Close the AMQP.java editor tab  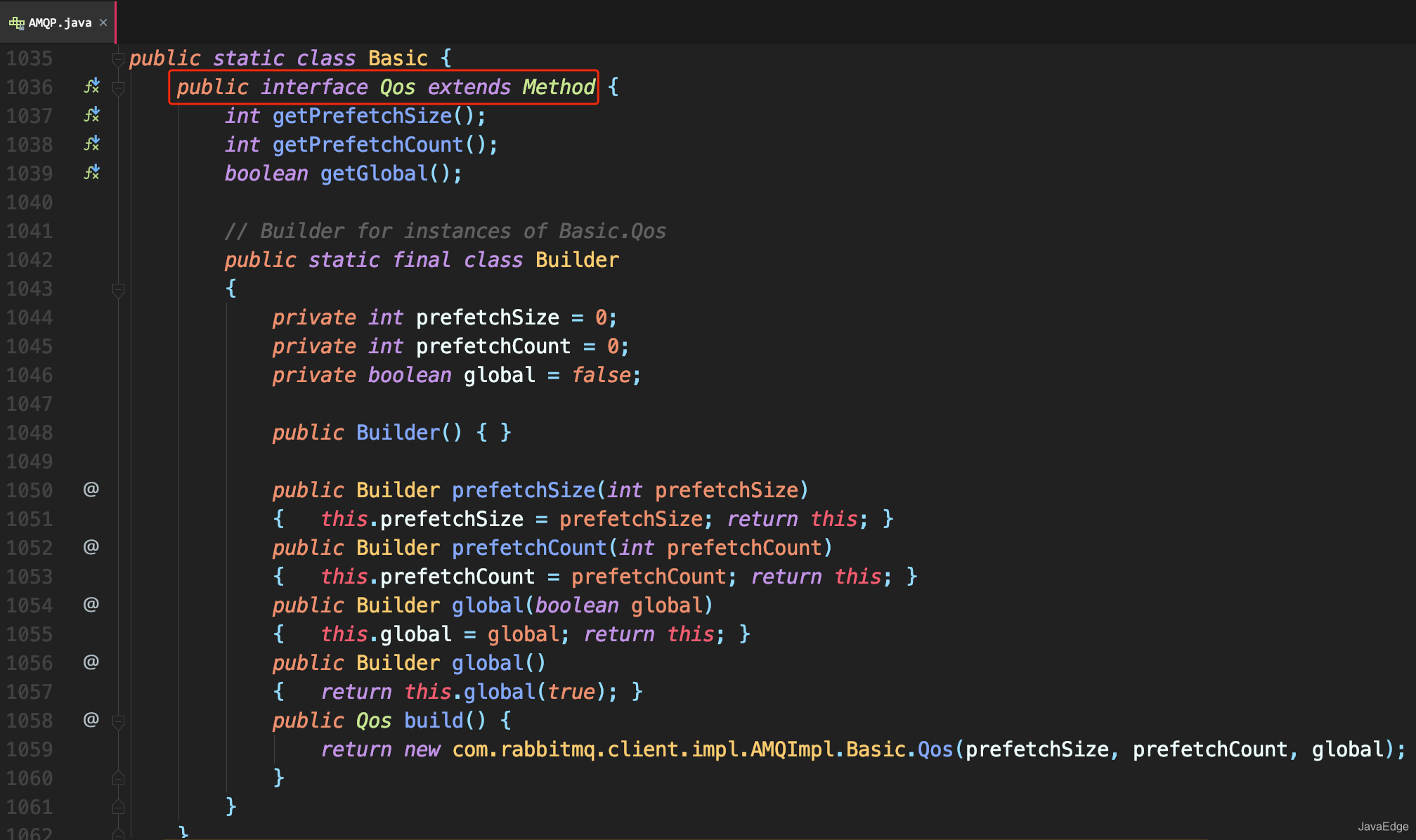tap(103, 22)
